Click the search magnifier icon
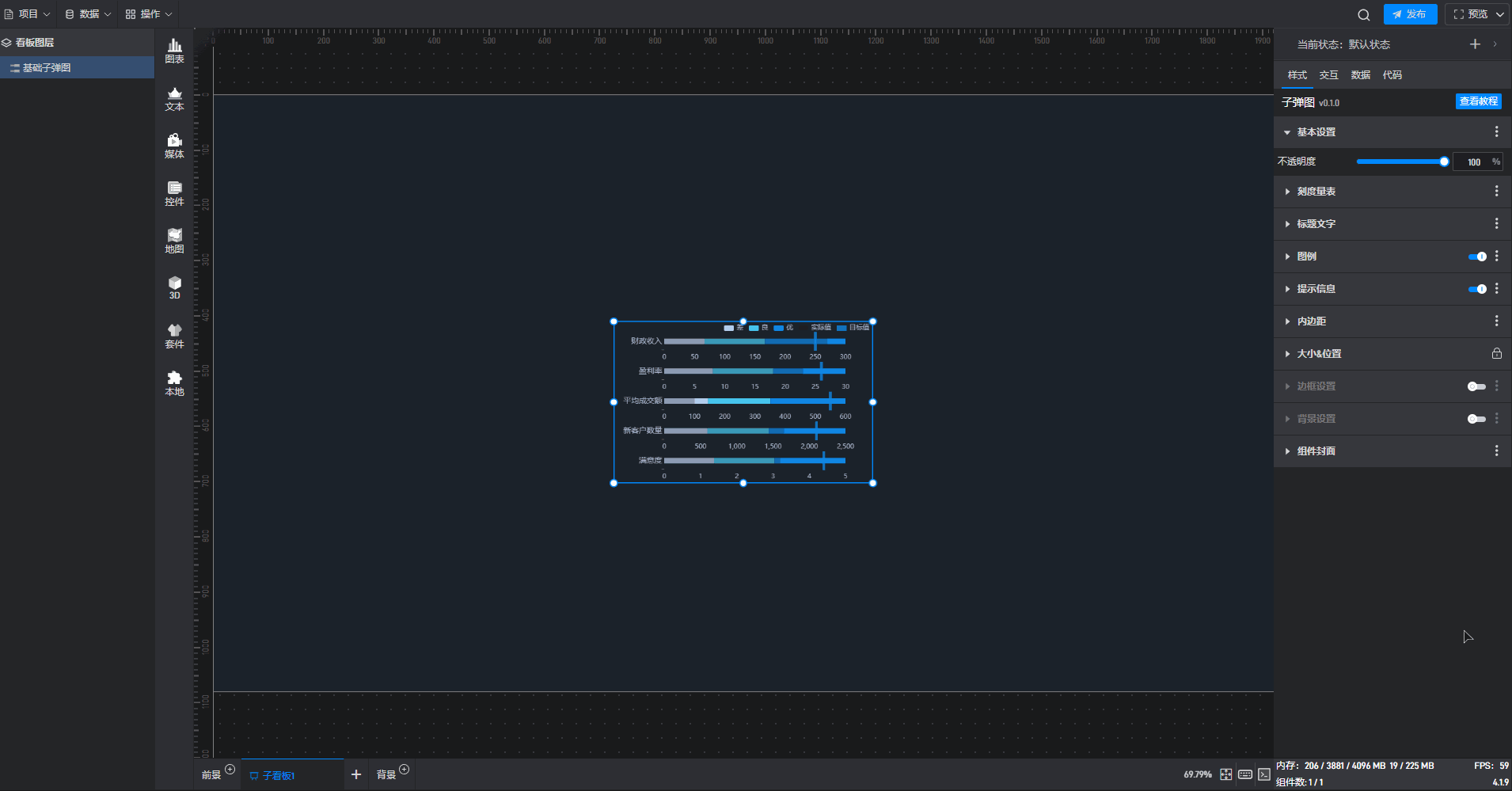Image resolution: width=1512 pixels, height=791 pixels. tap(1363, 14)
